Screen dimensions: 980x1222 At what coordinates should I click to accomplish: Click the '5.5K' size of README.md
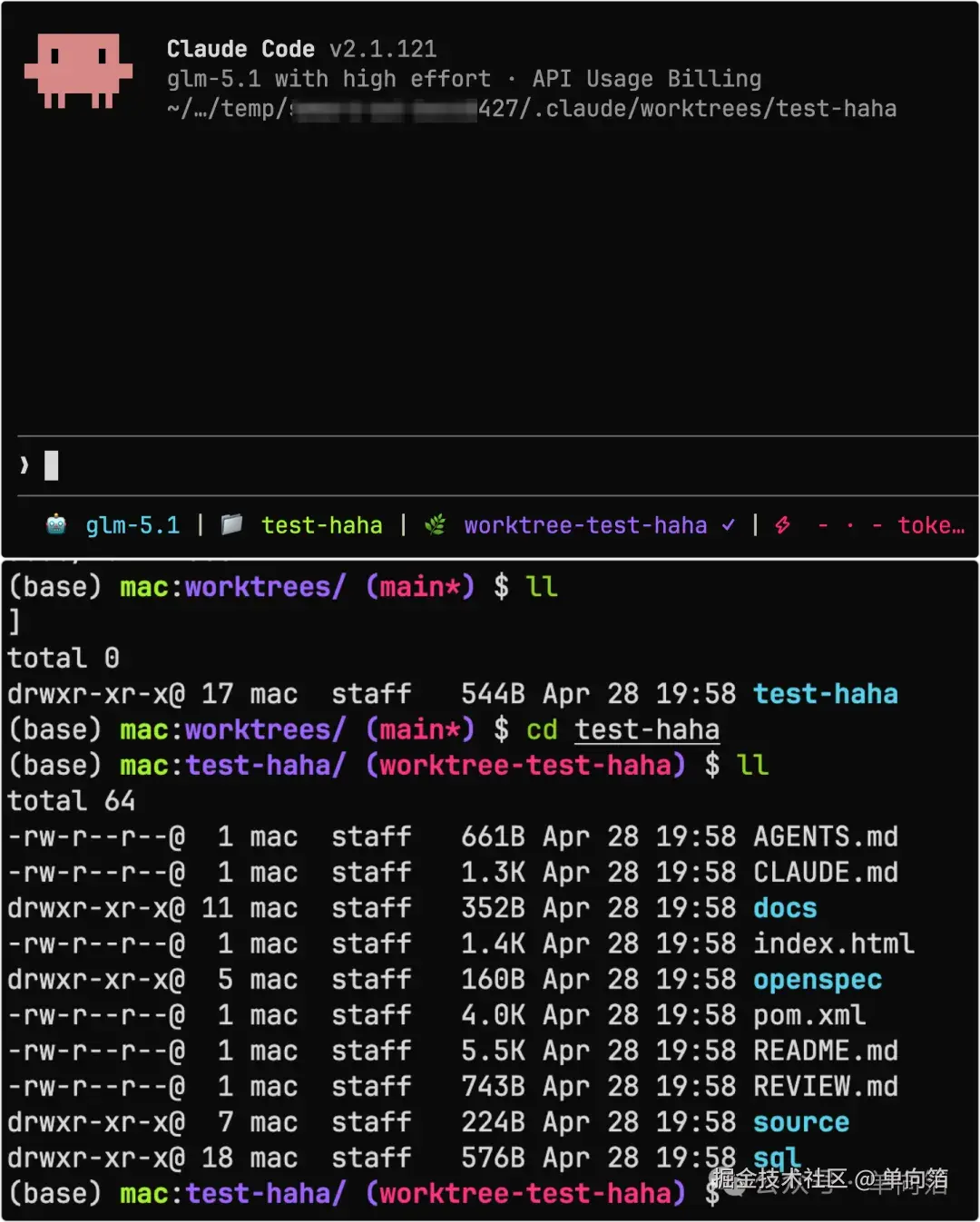click(x=493, y=1051)
